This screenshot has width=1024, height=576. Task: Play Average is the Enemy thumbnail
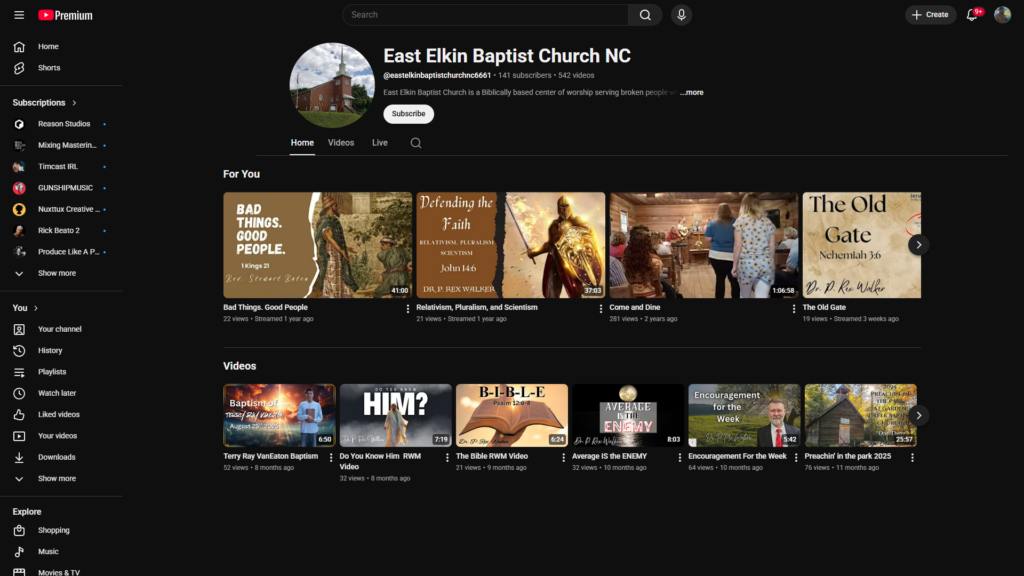click(x=628, y=415)
